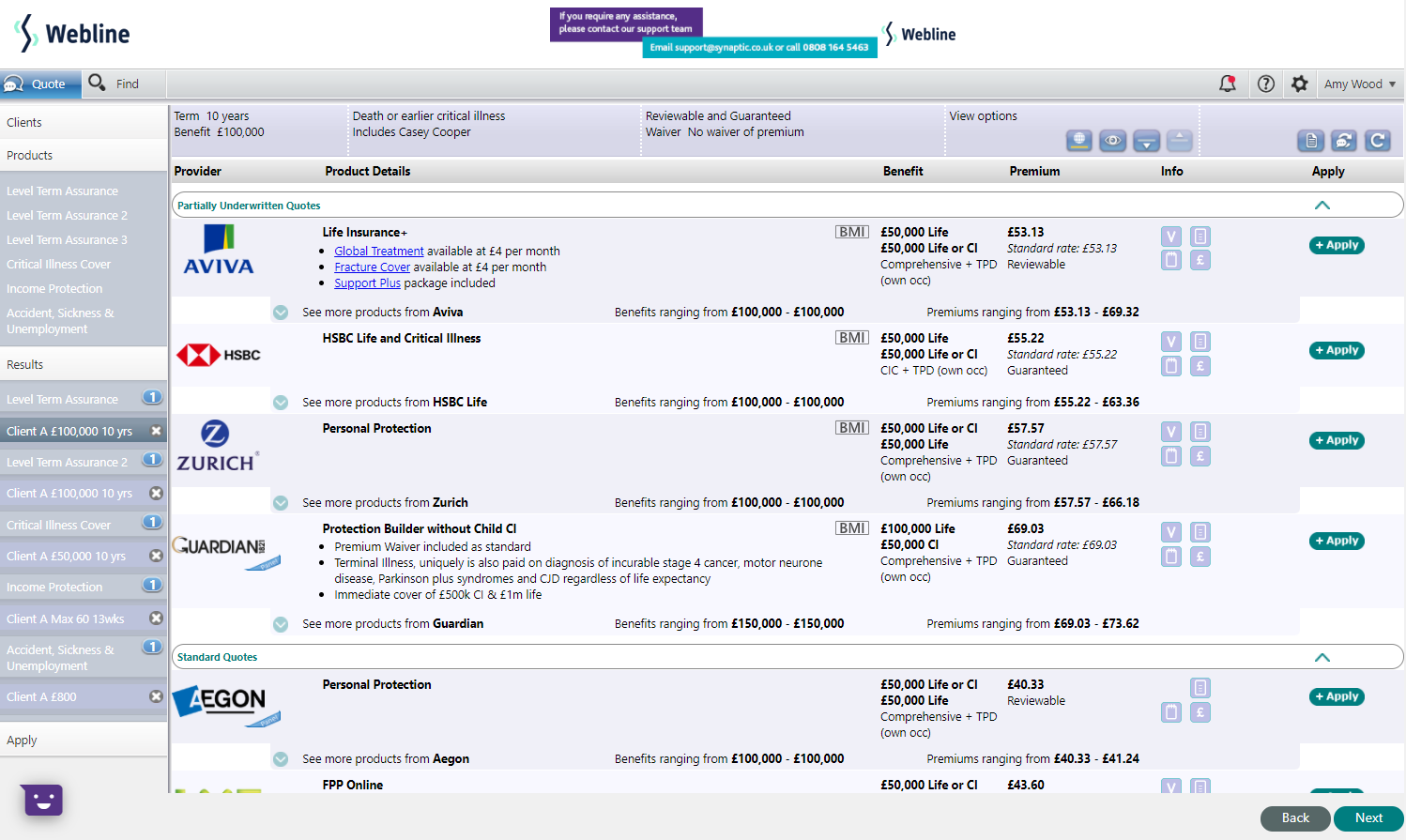Screen dimensions: 1406x840
Task: Apply for the Zurich Personal Protection quote
Action: point(1337,440)
